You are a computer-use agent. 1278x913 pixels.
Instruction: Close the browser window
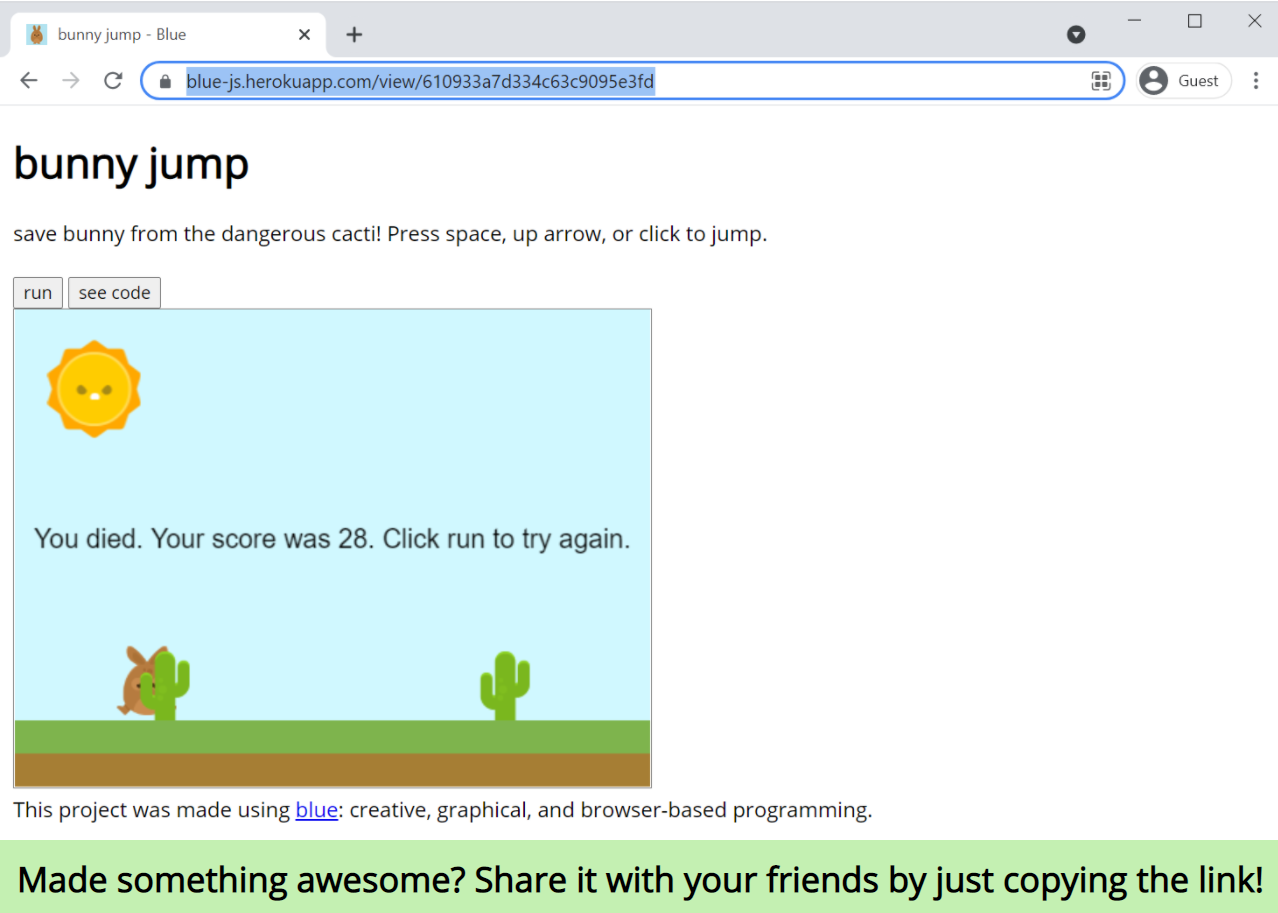click(1254, 21)
